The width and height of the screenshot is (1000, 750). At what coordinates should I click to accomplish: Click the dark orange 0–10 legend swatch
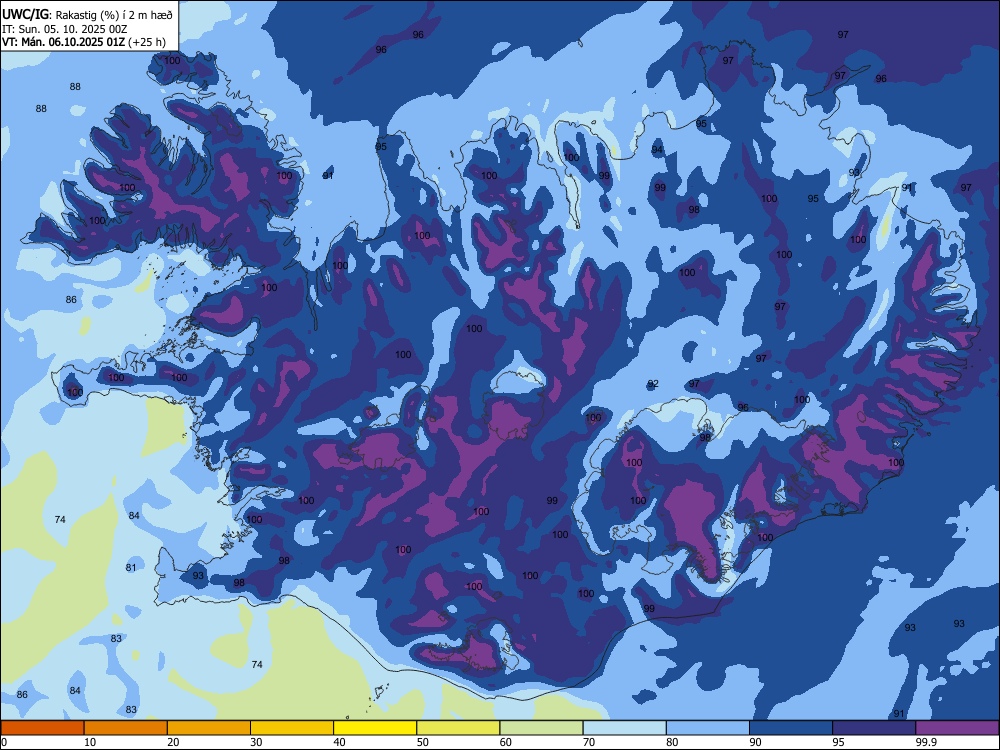tap(42, 728)
